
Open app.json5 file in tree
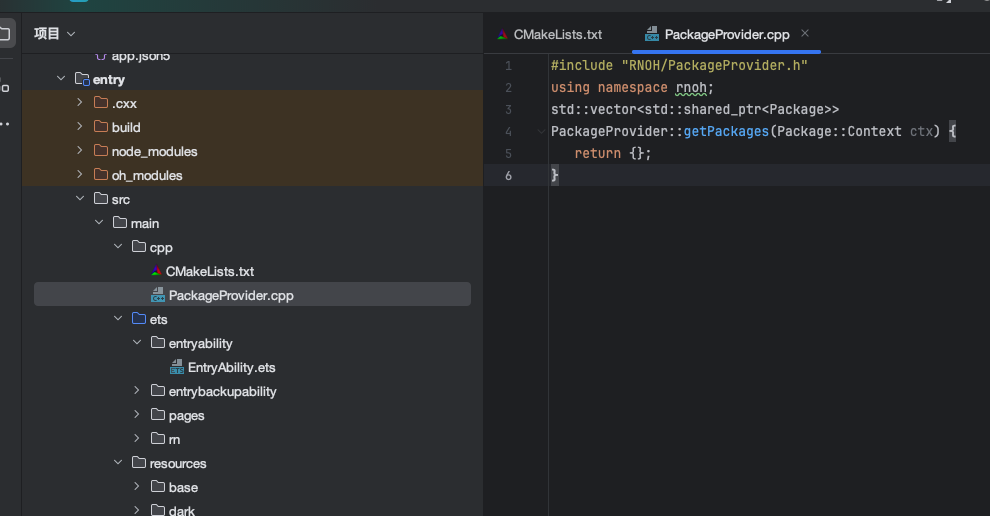141,56
